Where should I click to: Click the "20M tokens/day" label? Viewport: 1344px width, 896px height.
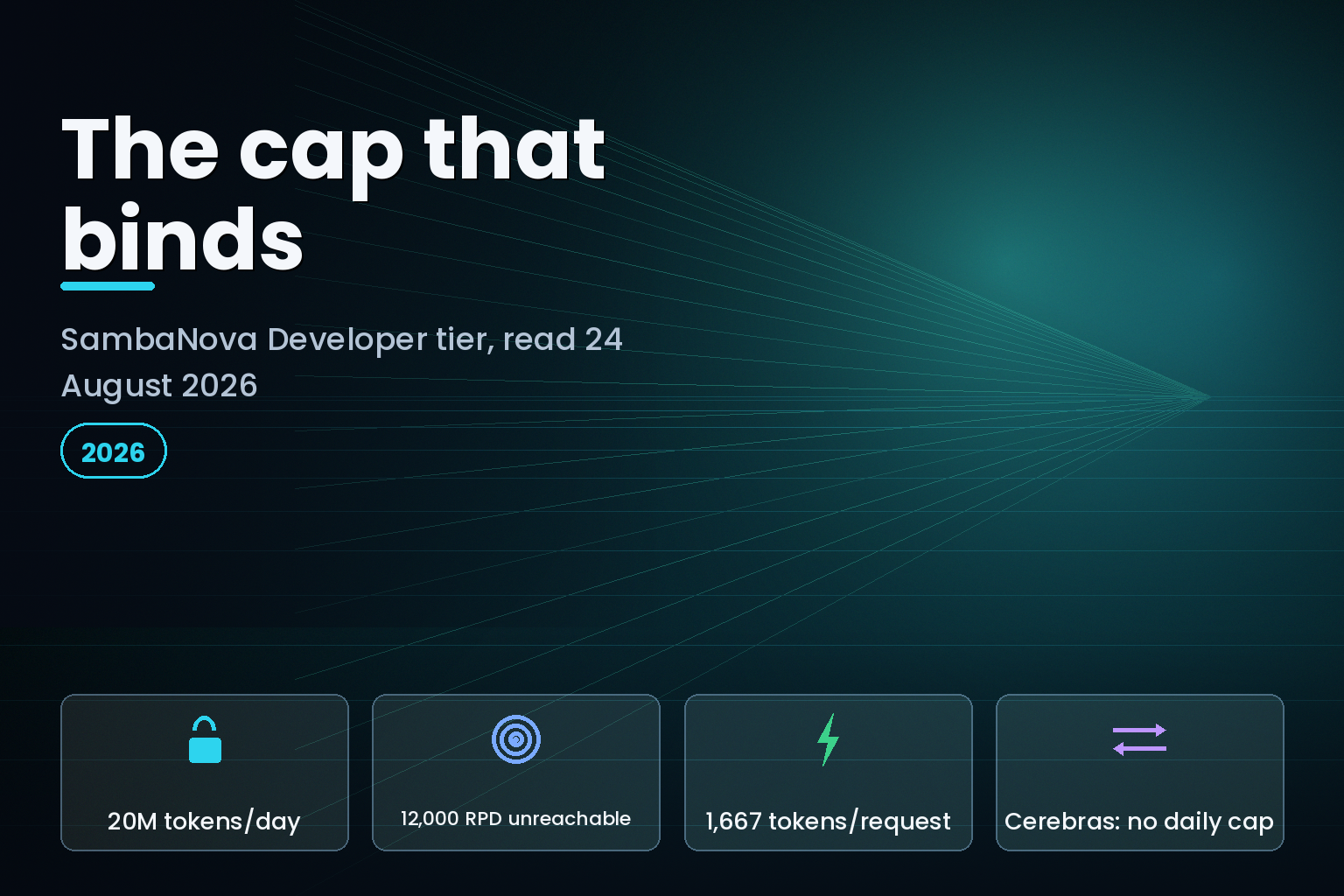click(x=204, y=822)
